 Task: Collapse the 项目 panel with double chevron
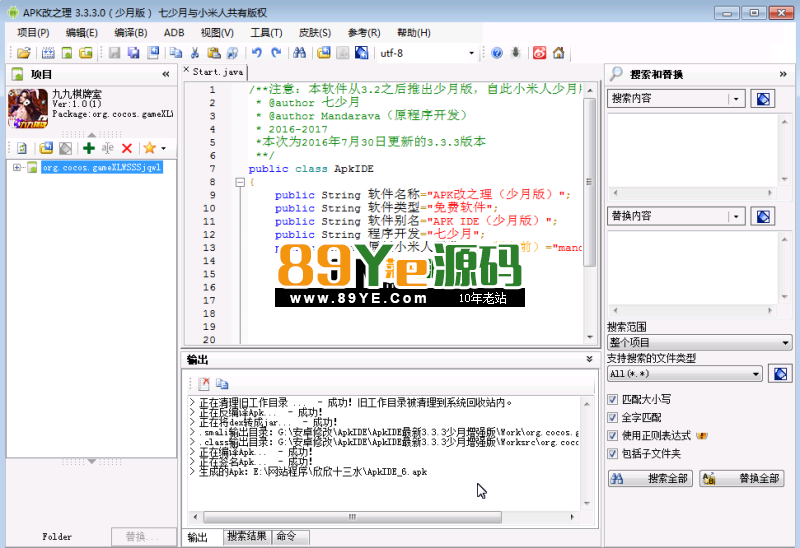166,74
